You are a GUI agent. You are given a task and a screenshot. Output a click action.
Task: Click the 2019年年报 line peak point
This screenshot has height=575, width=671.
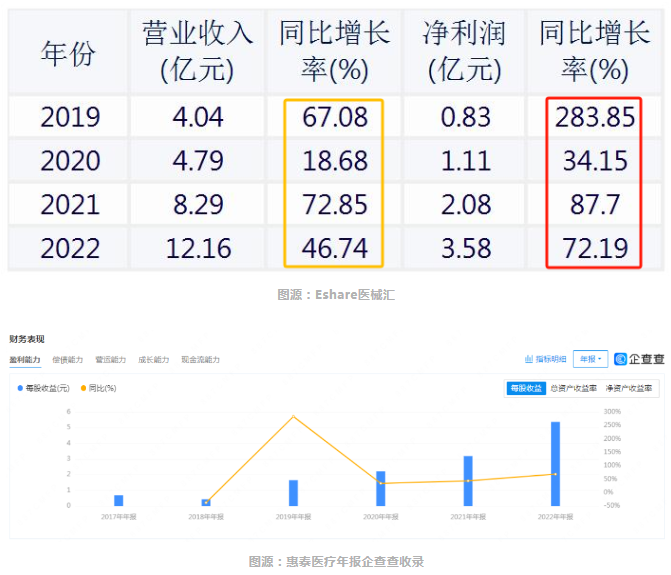(293, 416)
